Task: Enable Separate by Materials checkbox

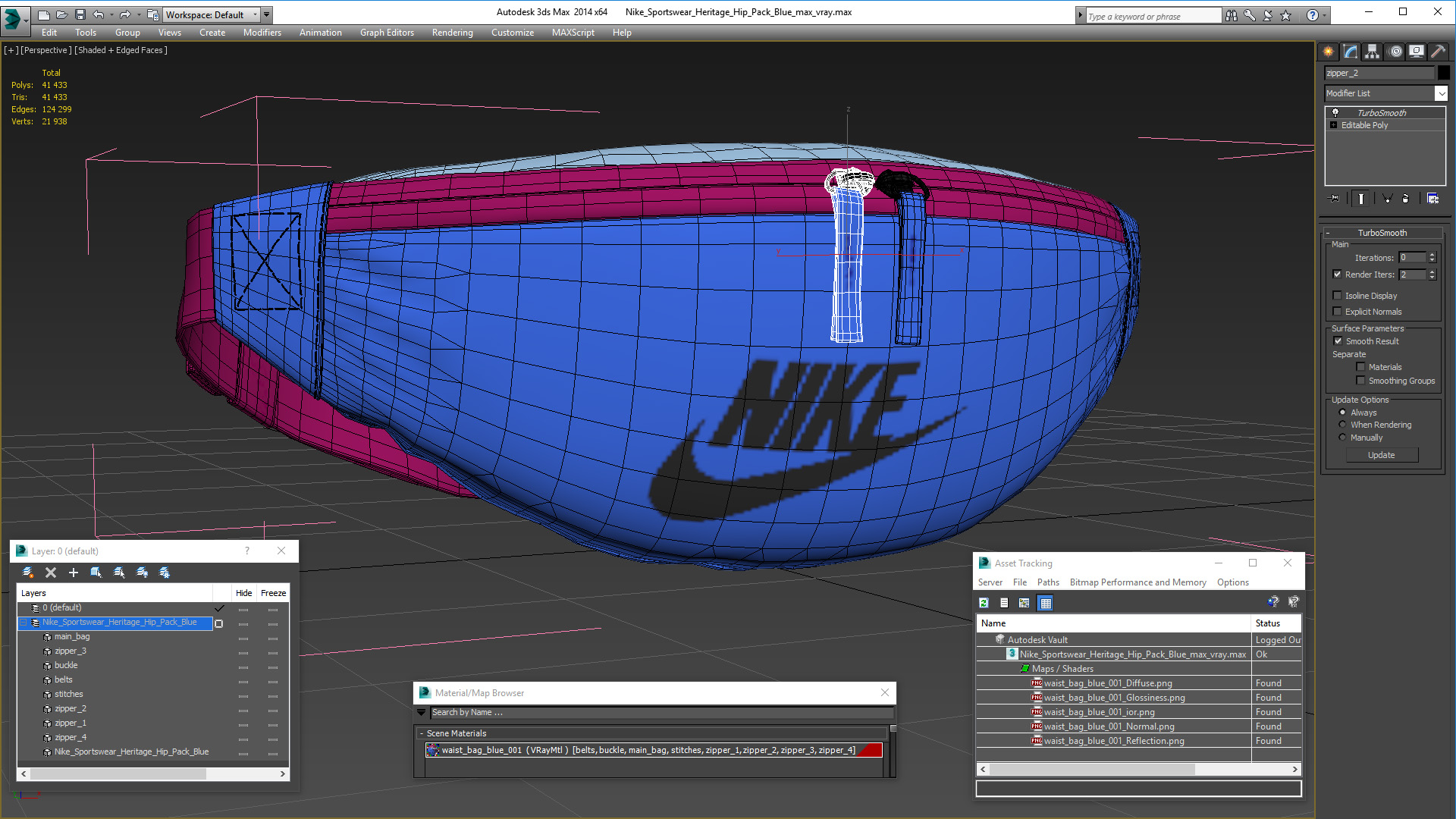Action: pos(1360,367)
